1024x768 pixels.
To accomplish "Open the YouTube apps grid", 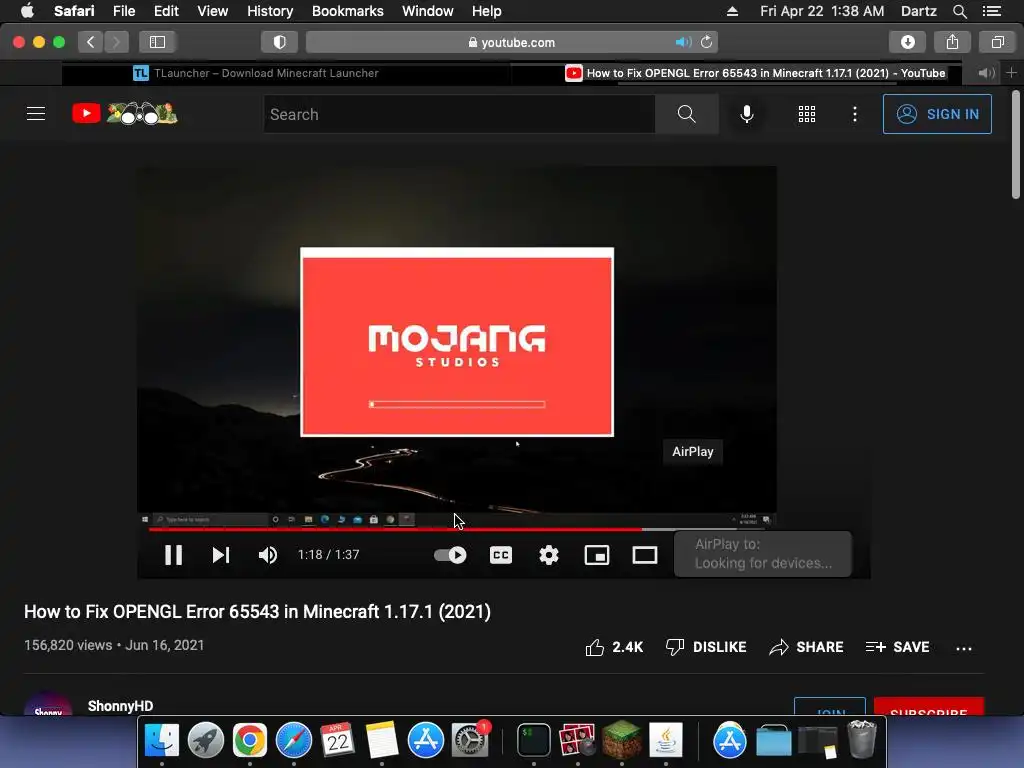I will tap(807, 114).
